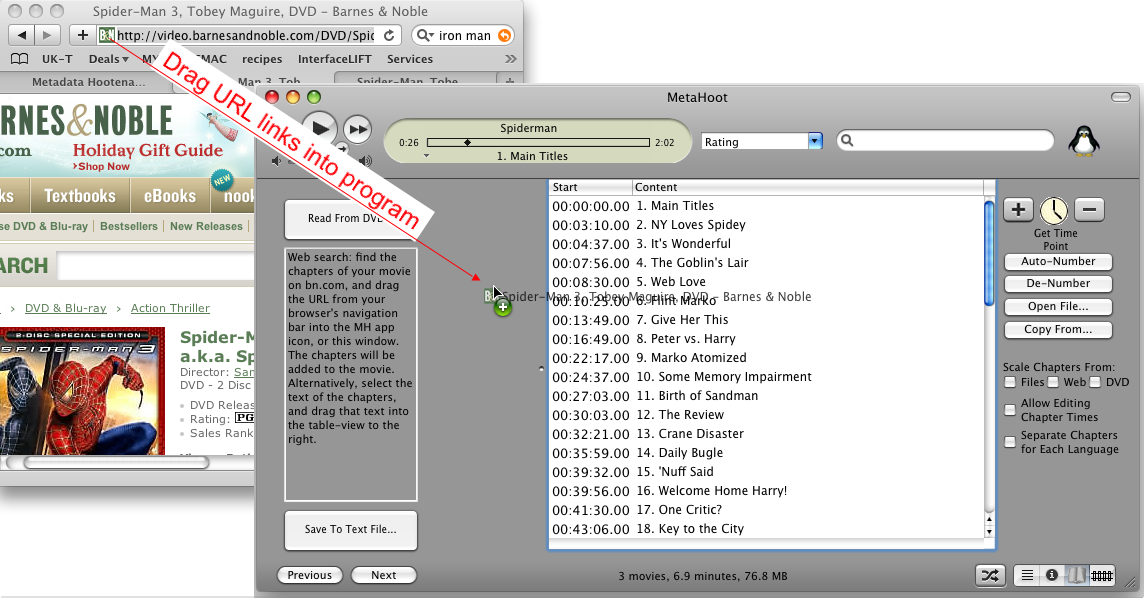Open the Services bookmark

pos(409,59)
